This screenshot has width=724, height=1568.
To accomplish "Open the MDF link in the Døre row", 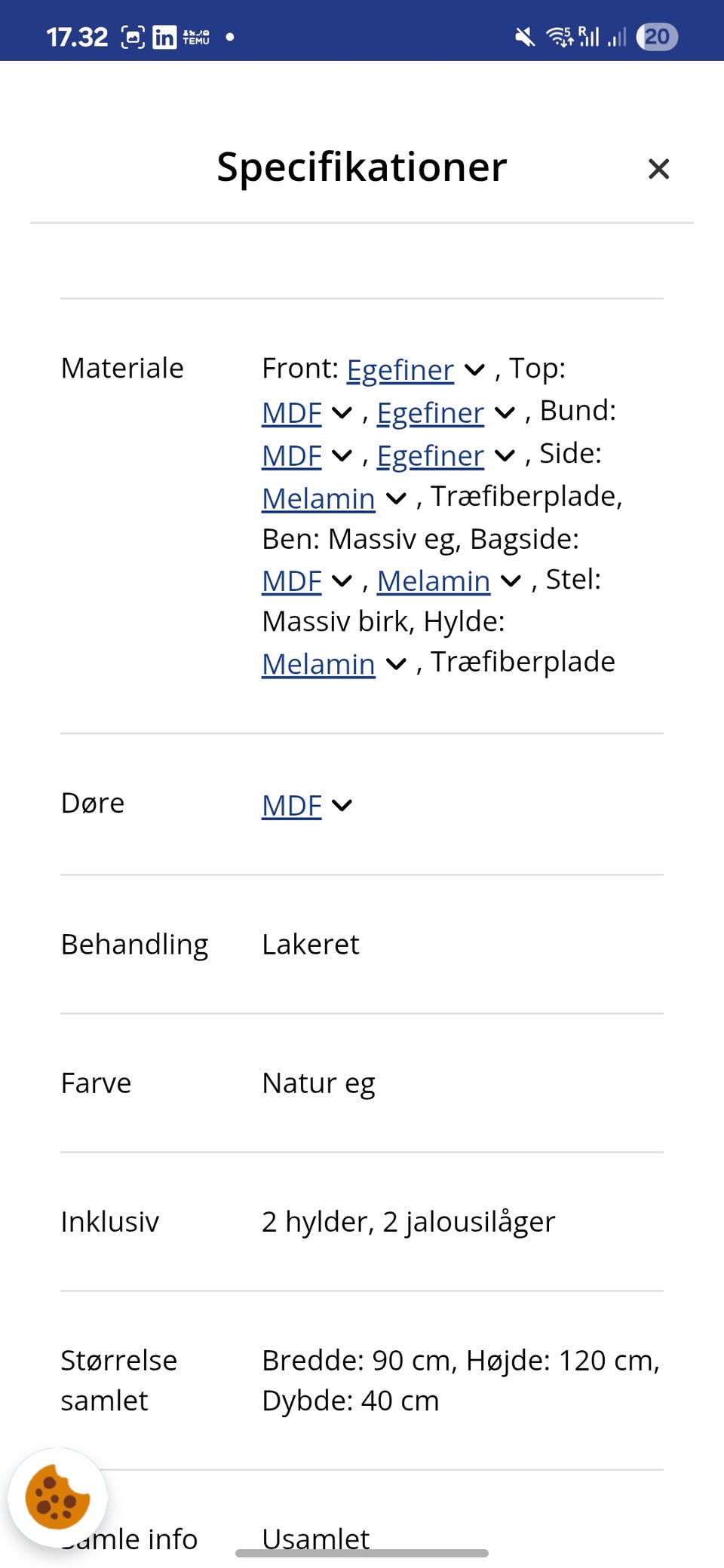I will pyautogui.click(x=292, y=805).
